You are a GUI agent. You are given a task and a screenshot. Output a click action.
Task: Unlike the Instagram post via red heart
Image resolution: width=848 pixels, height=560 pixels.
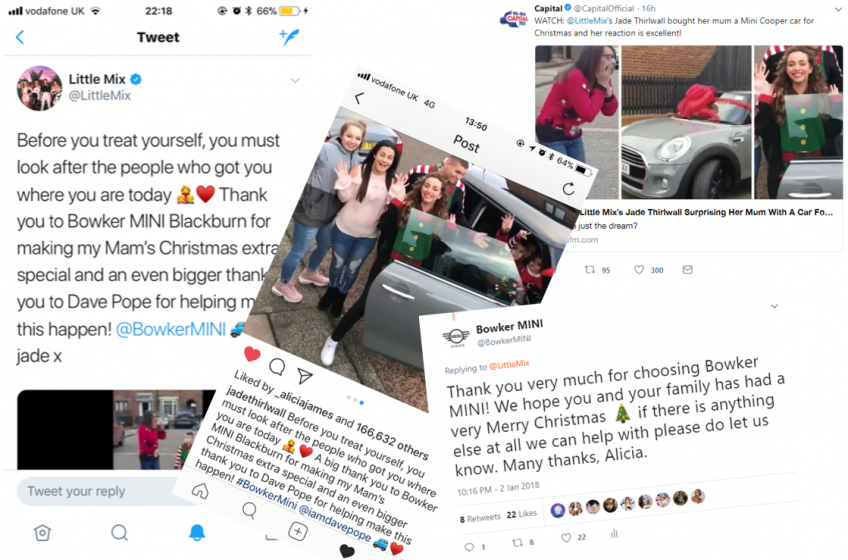(252, 354)
